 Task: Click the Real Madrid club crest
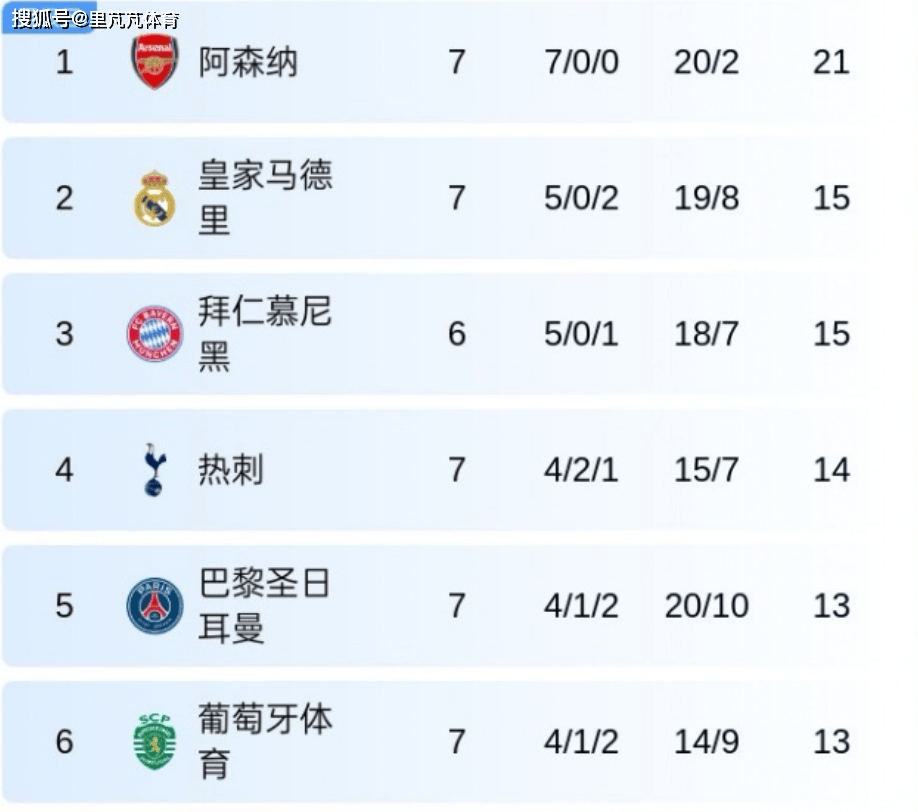click(x=154, y=198)
